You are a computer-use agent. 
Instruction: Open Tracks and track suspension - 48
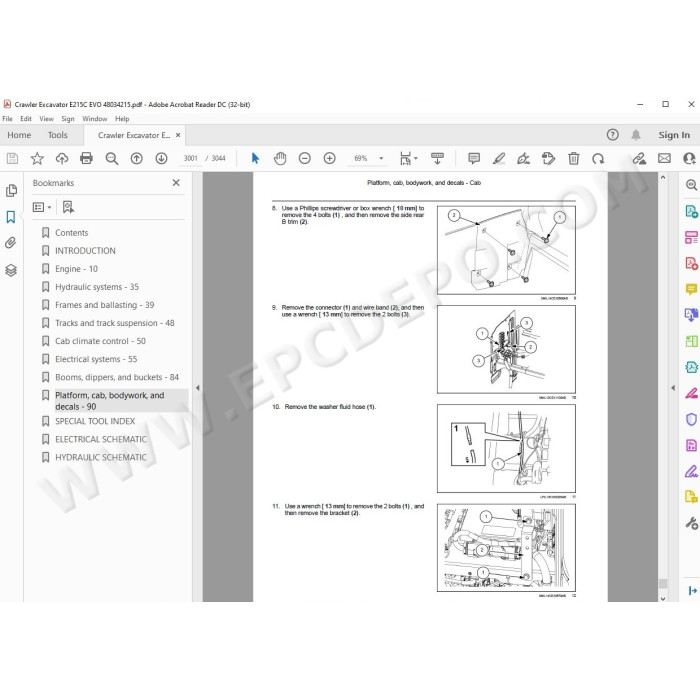click(115, 323)
